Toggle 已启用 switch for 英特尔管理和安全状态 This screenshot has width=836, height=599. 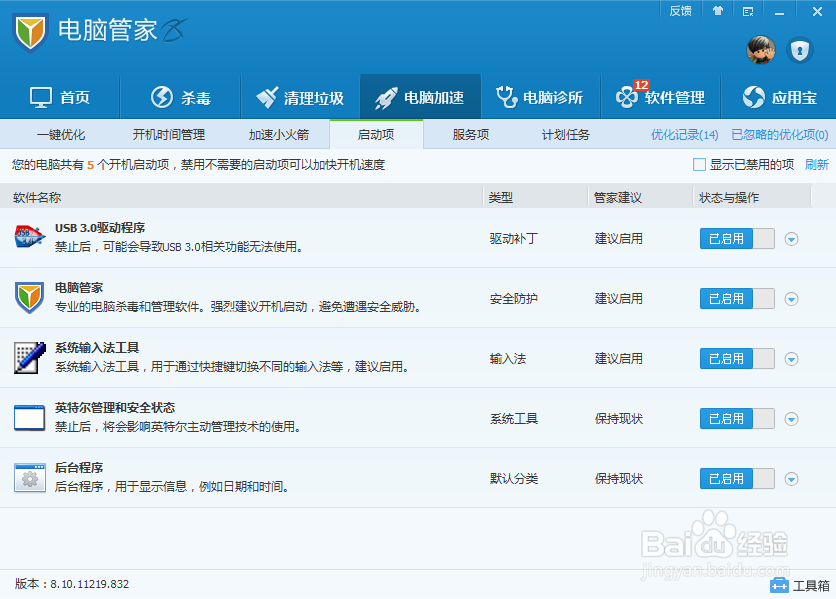[x=737, y=419]
